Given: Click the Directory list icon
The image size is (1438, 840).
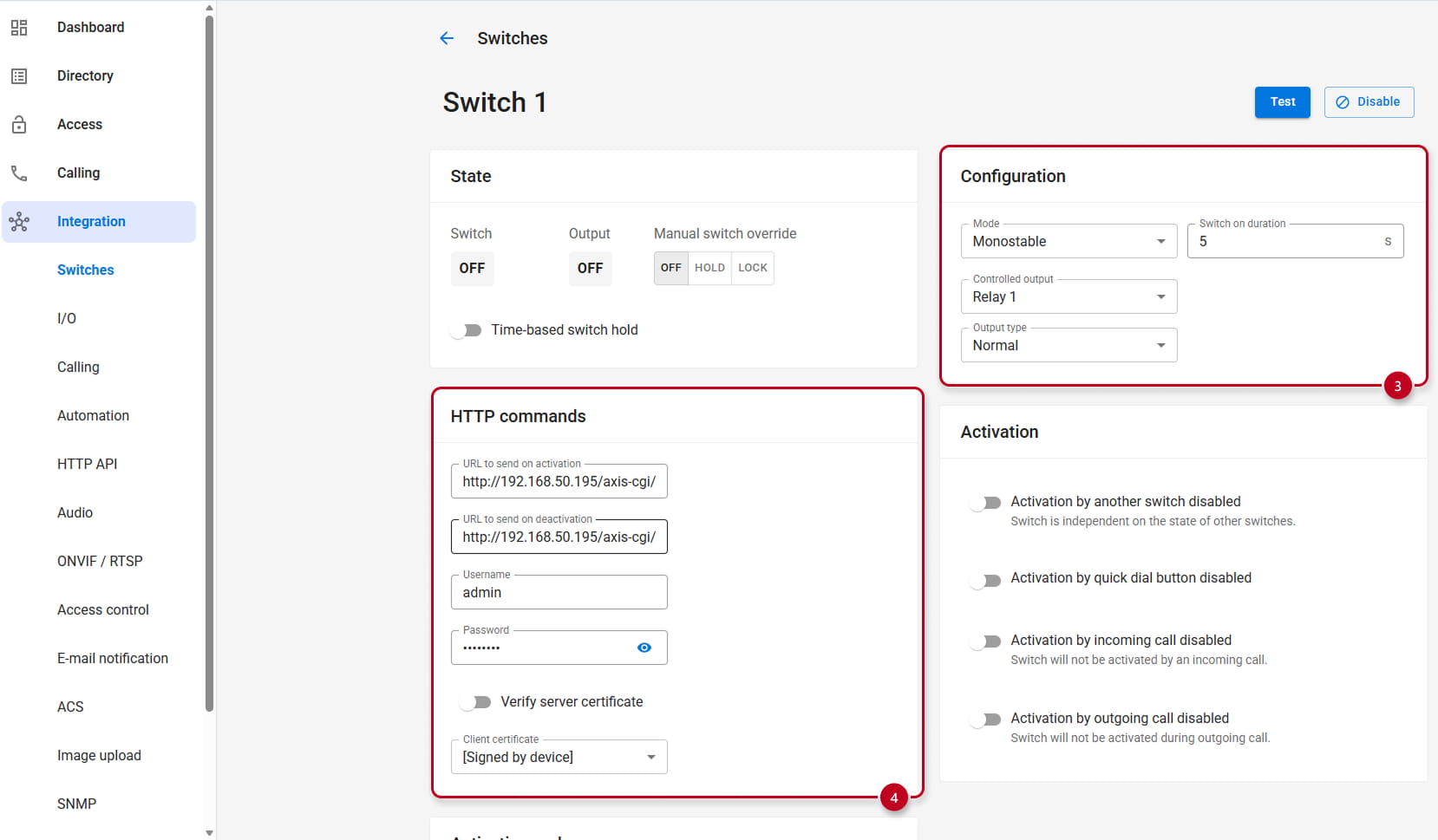Looking at the screenshot, I should click(x=19, y=76).
